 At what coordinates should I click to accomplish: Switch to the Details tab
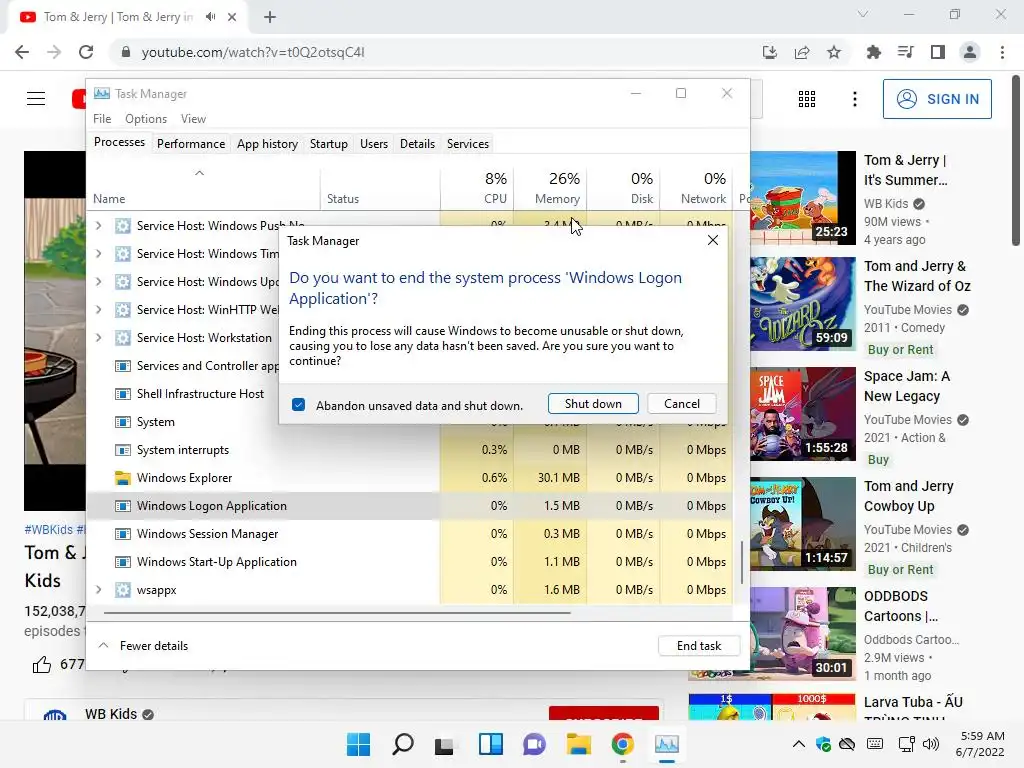[x=417, y=144]
